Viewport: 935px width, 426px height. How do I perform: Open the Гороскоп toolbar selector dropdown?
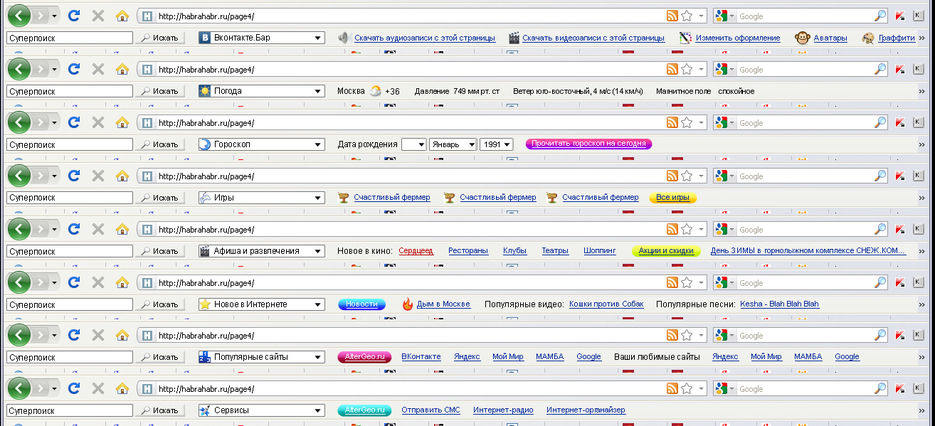point(261,144)
